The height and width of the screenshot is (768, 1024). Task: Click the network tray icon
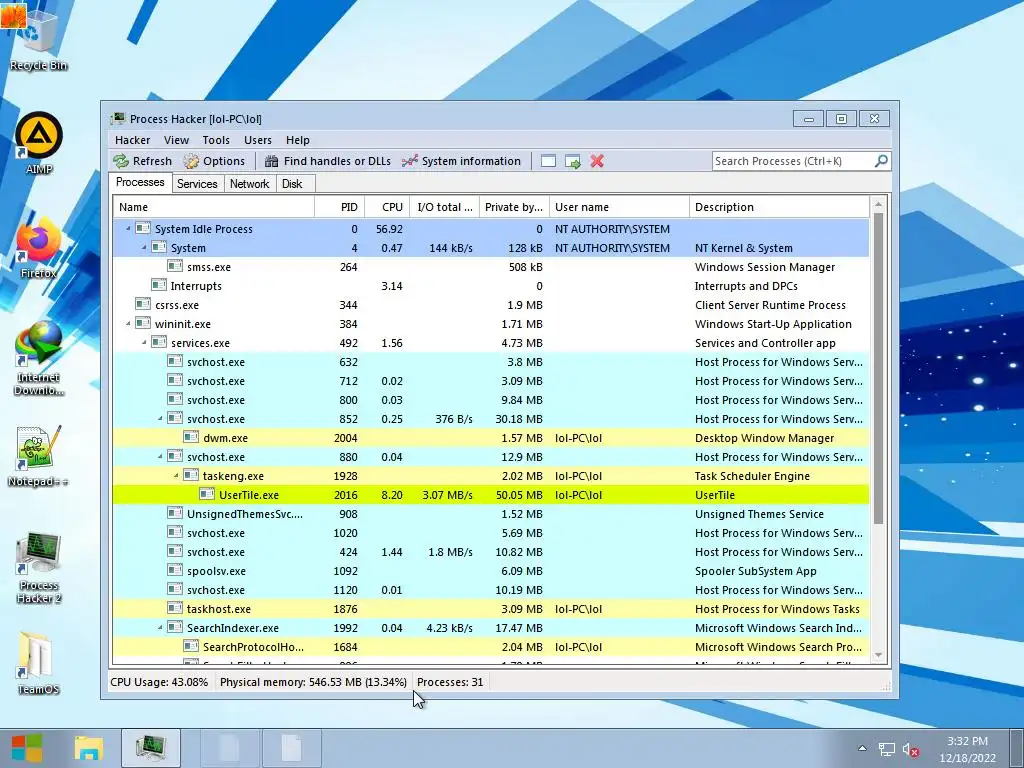point(886,750)
